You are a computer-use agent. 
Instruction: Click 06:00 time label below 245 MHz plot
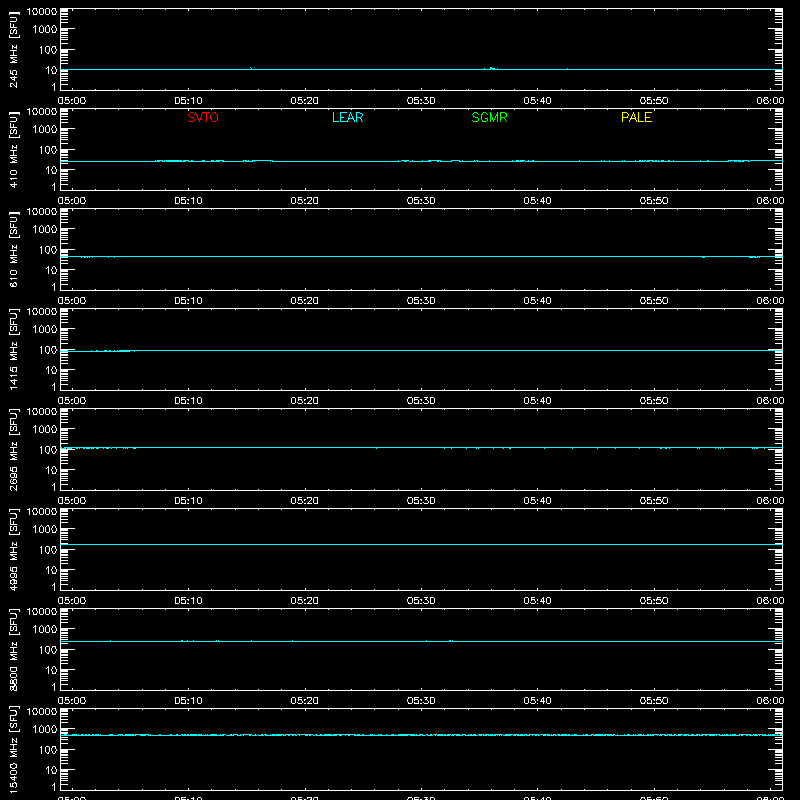pyautogui.click(x=770, y=101)
